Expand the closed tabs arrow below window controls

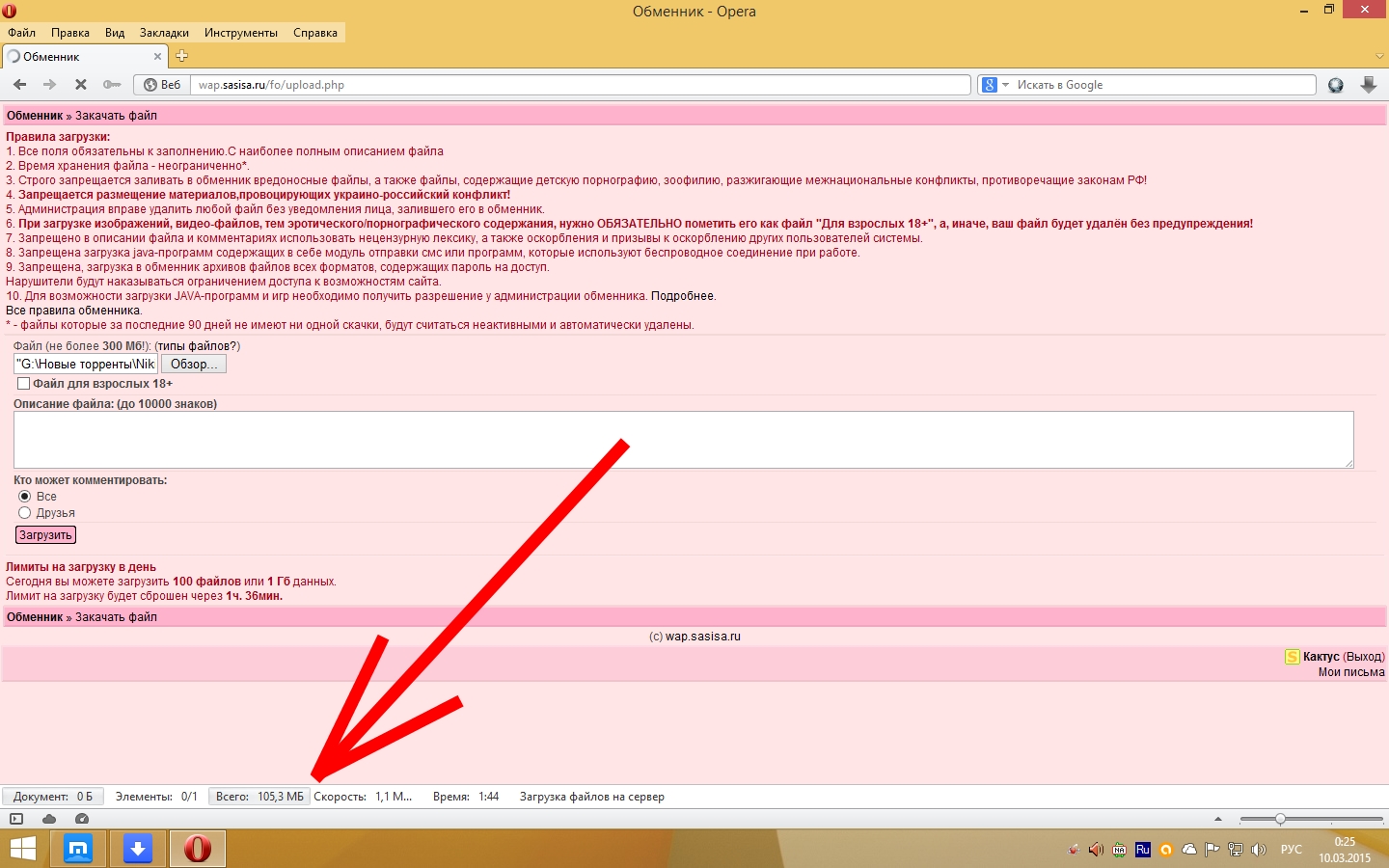tap(1379, 56)
